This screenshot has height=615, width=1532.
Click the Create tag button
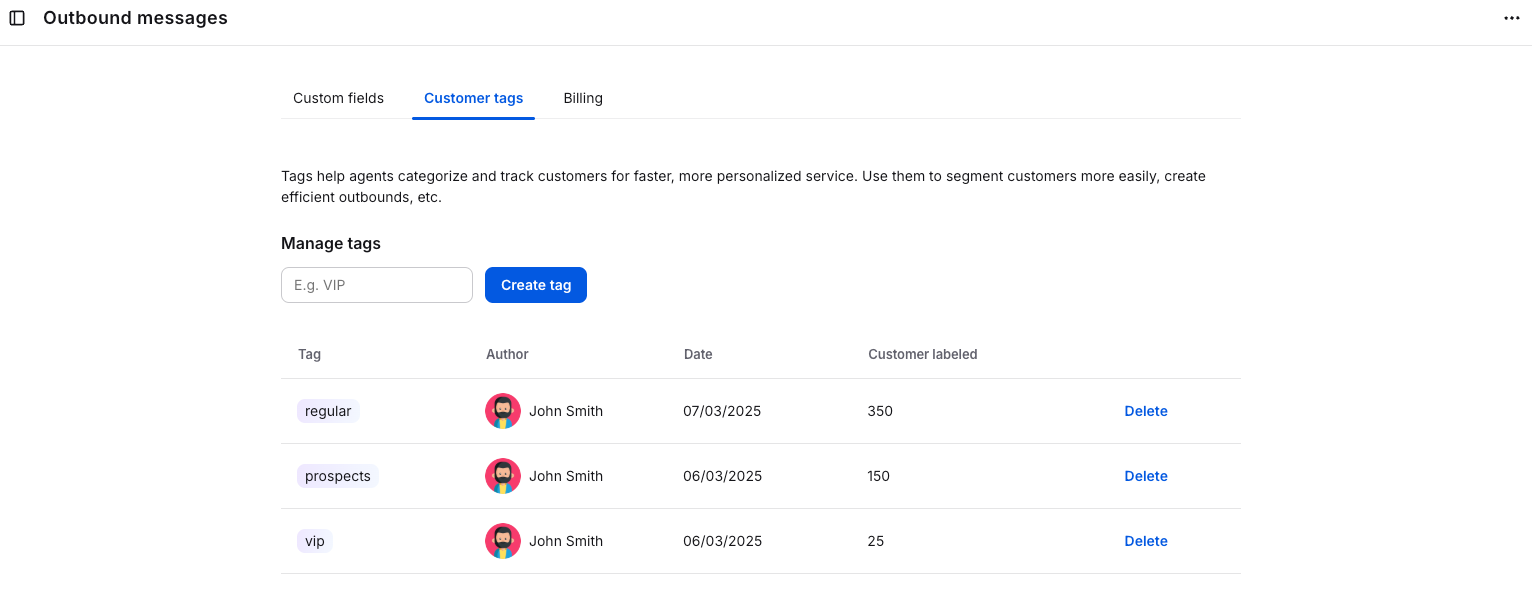click(x=536, y=285)
